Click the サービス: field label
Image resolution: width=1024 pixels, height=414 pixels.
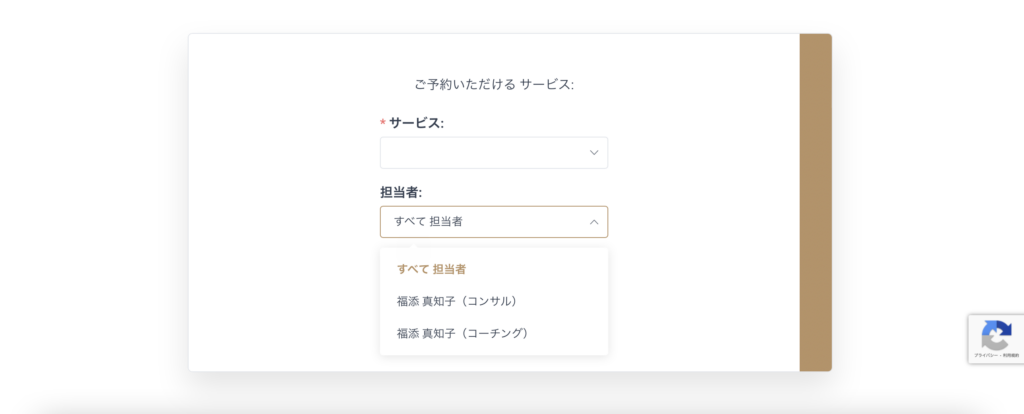coord(416,123)
